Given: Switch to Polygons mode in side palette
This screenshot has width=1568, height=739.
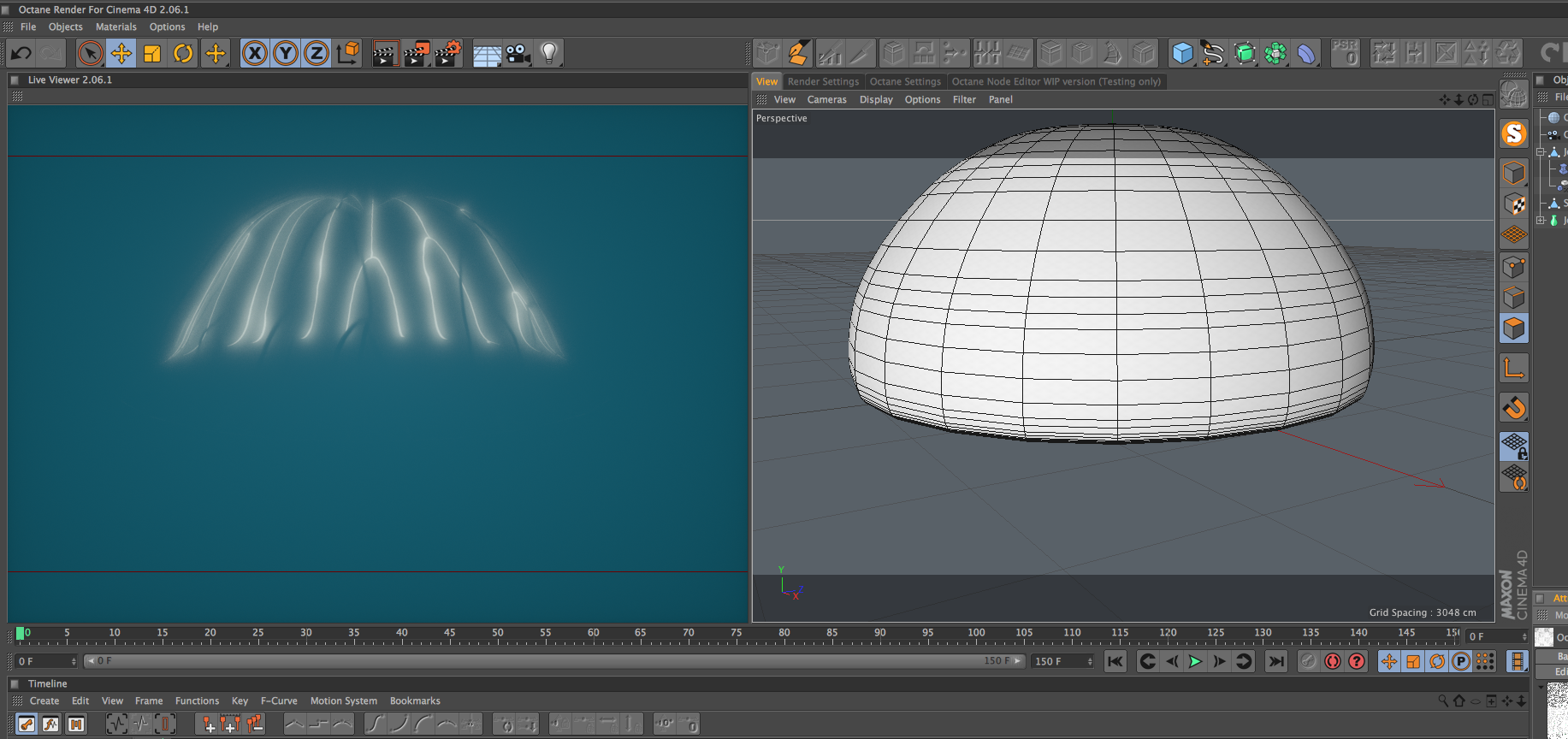Looking at the screenshot, I should [1514, 329].
